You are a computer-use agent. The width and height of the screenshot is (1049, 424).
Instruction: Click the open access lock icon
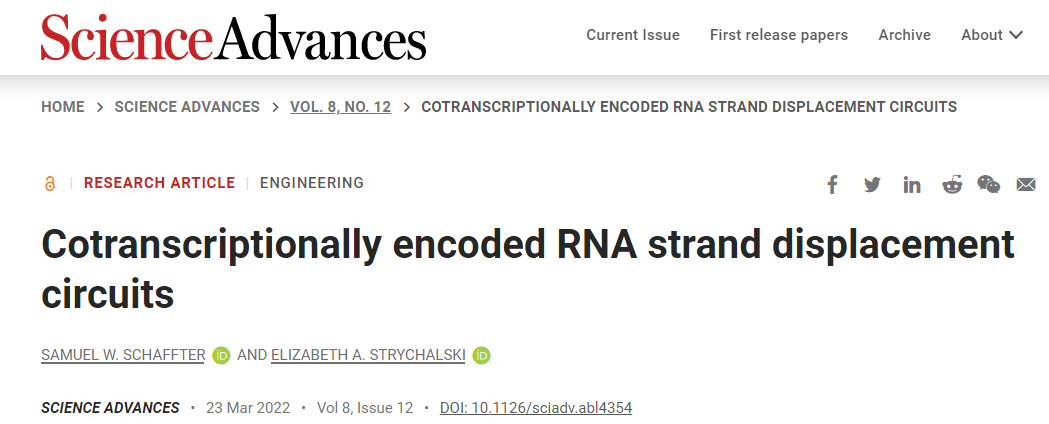(x=50, y=183)
